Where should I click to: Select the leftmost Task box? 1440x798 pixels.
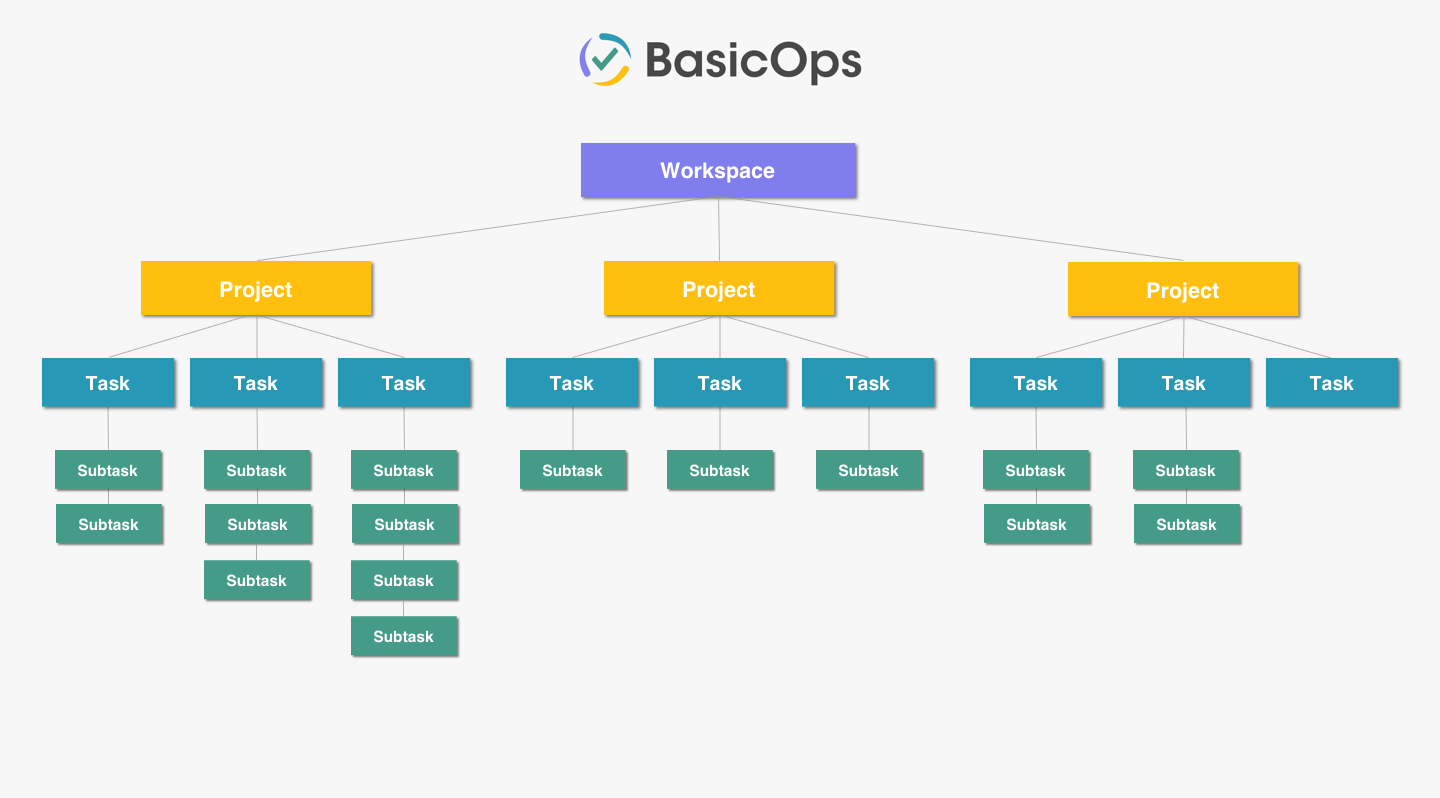click(x=108, y=383)
